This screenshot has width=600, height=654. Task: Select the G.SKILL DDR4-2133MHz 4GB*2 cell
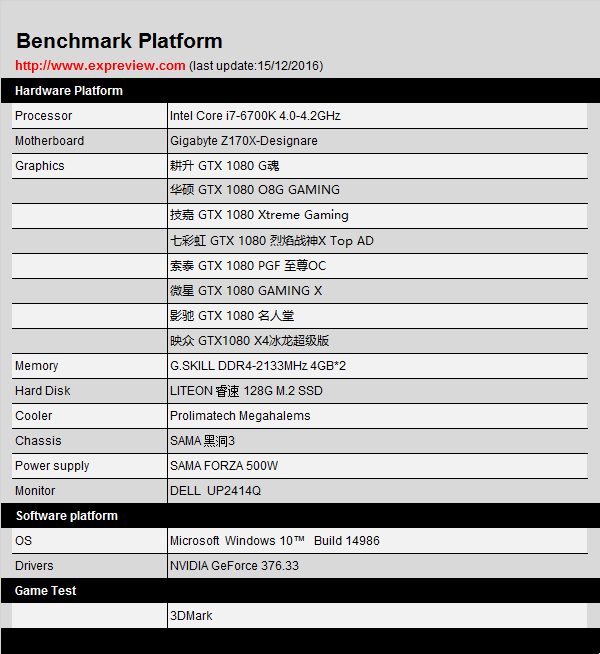tap(377, 366)
